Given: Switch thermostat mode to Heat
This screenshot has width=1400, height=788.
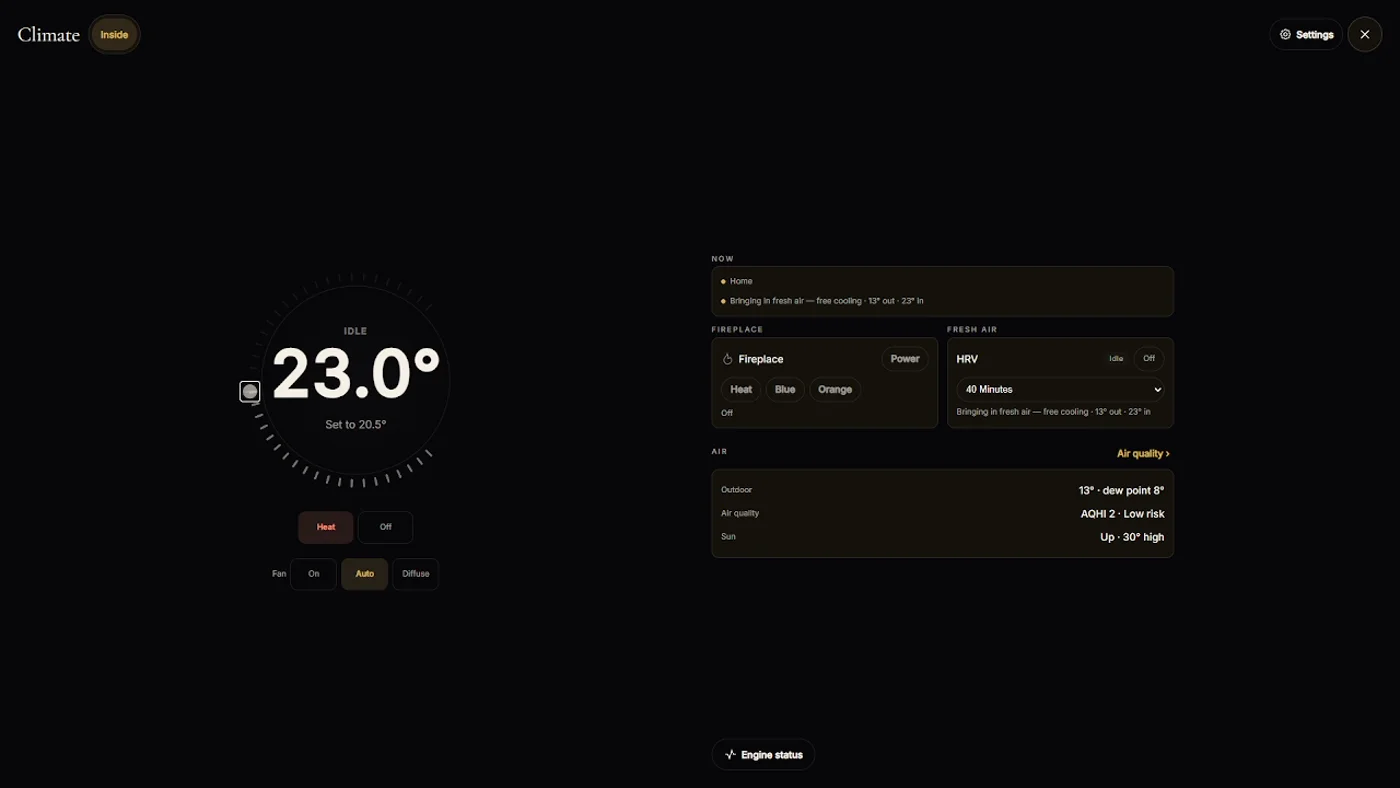Looking at the screenshot, I should click(326, 527).
